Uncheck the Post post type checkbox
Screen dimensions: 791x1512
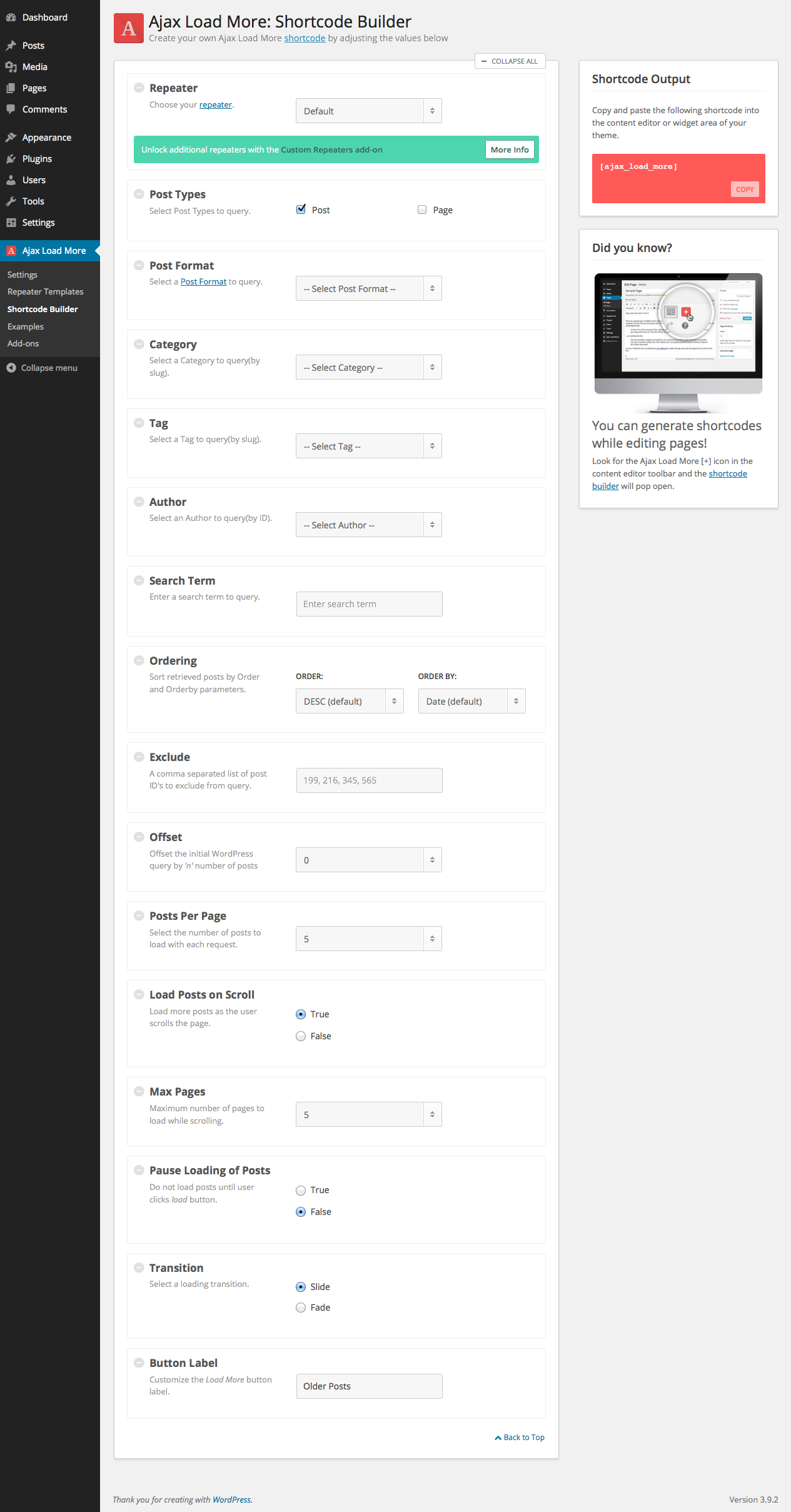pos(301,209)
